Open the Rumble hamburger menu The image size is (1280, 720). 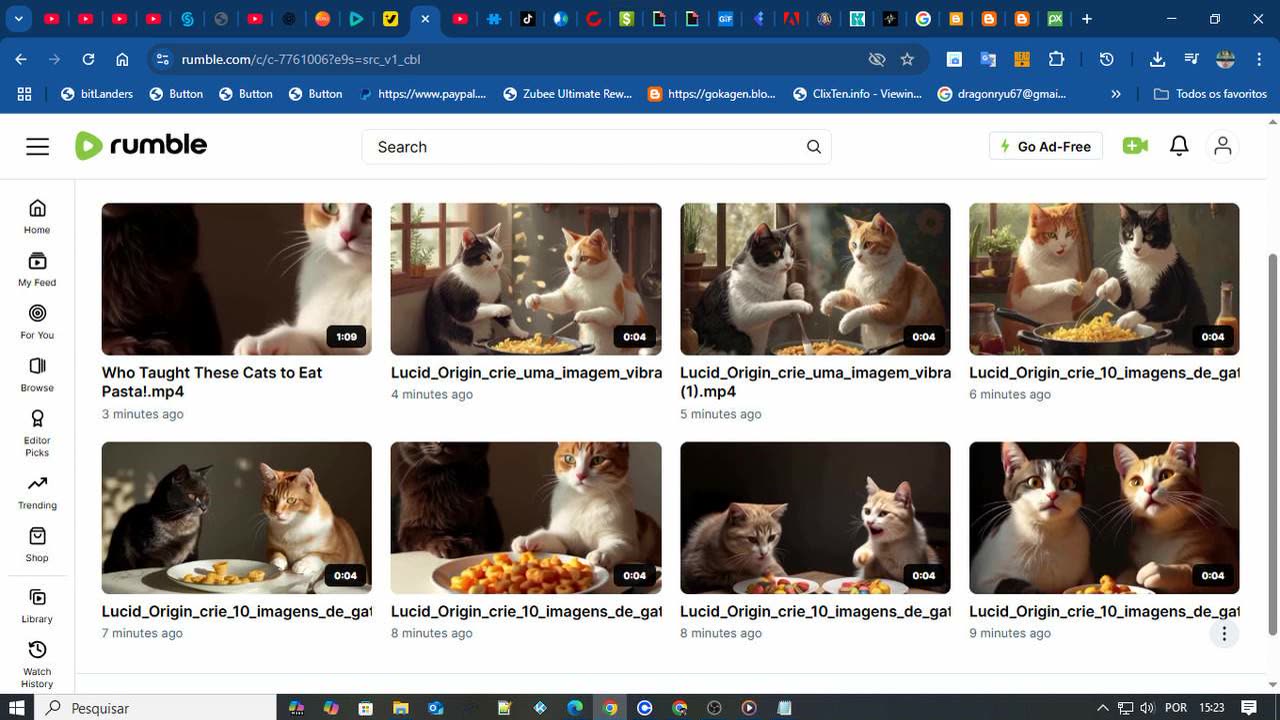38,147
